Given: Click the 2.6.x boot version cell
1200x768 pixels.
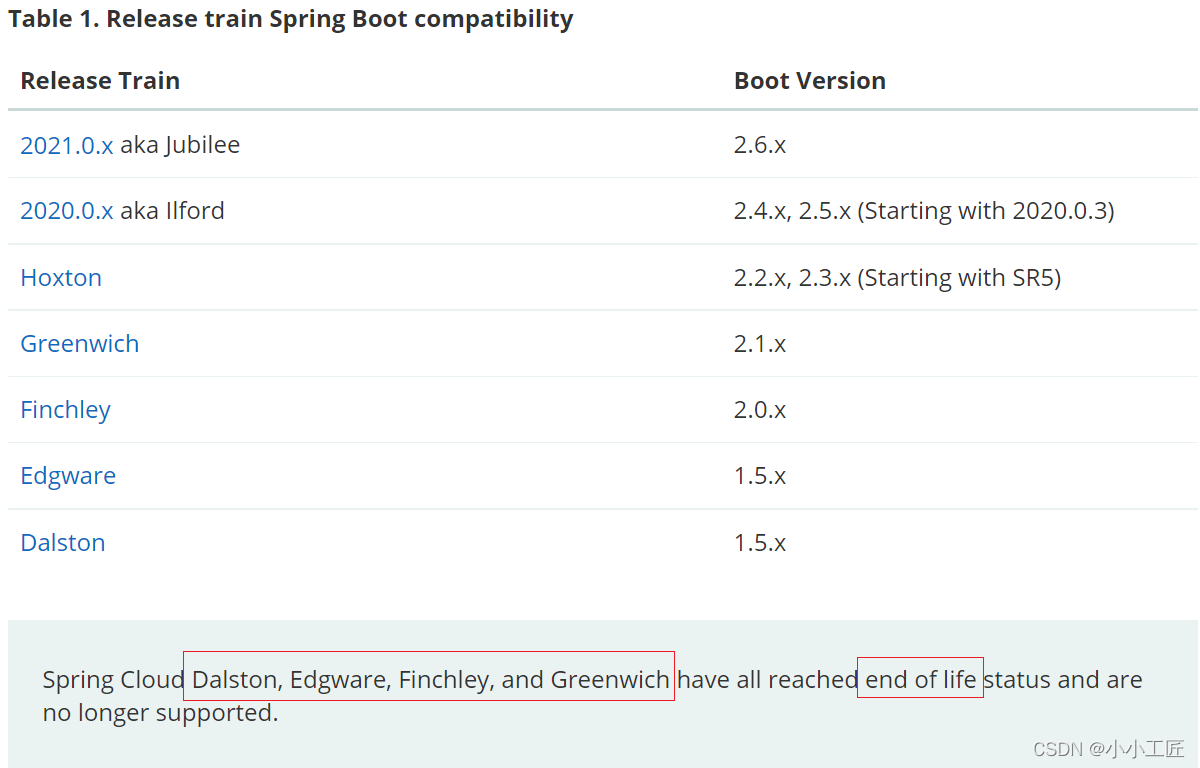Looking at the screenshot, I should 759,145.
